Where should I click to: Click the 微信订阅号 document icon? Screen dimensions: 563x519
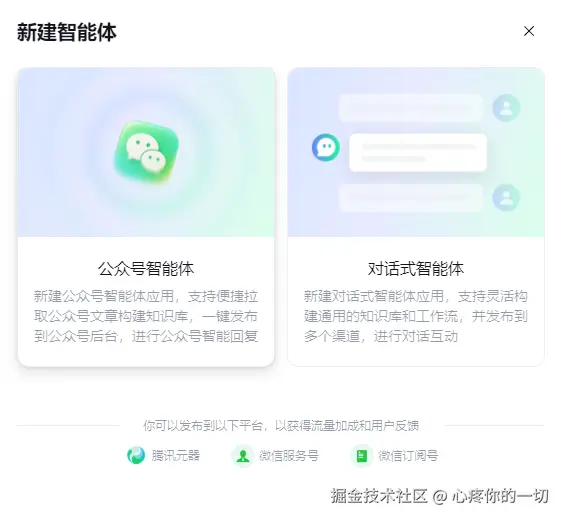(362, 456)
